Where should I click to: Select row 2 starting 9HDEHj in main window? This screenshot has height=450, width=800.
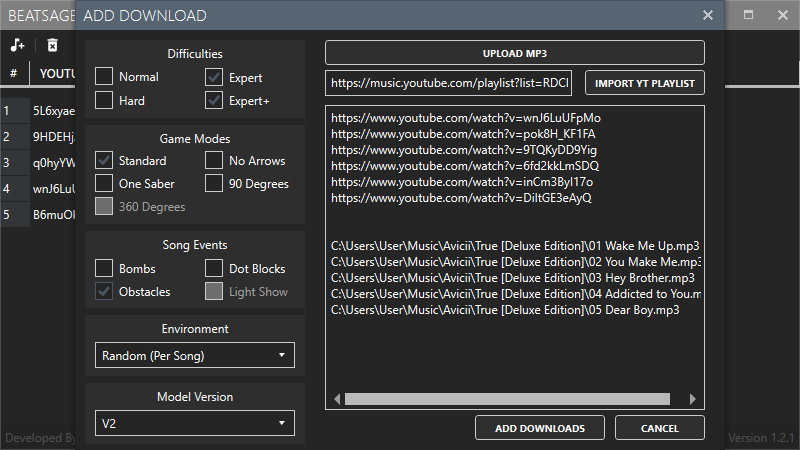pyautogui.click(x=38, y=137)
